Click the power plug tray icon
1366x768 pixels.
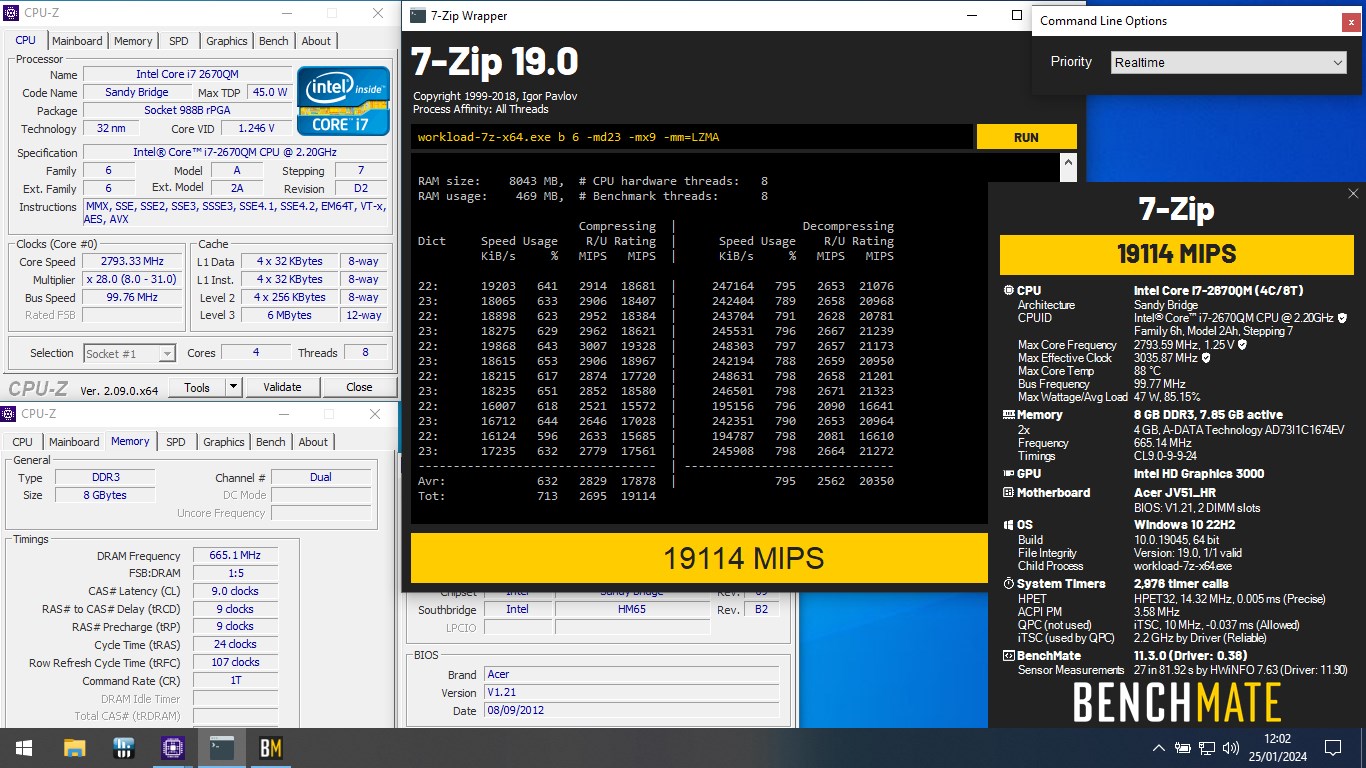point(1183,748)
